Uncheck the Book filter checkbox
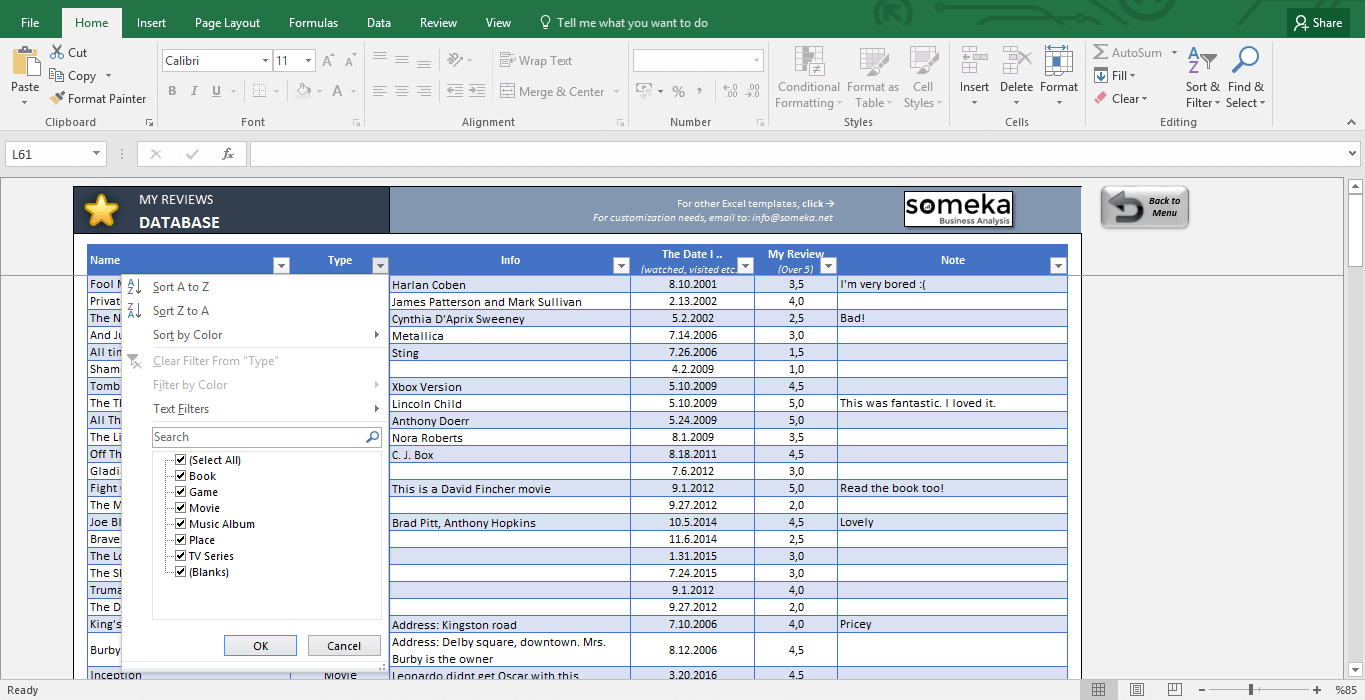Viewport: 1365px width, 700px height. 181,476
